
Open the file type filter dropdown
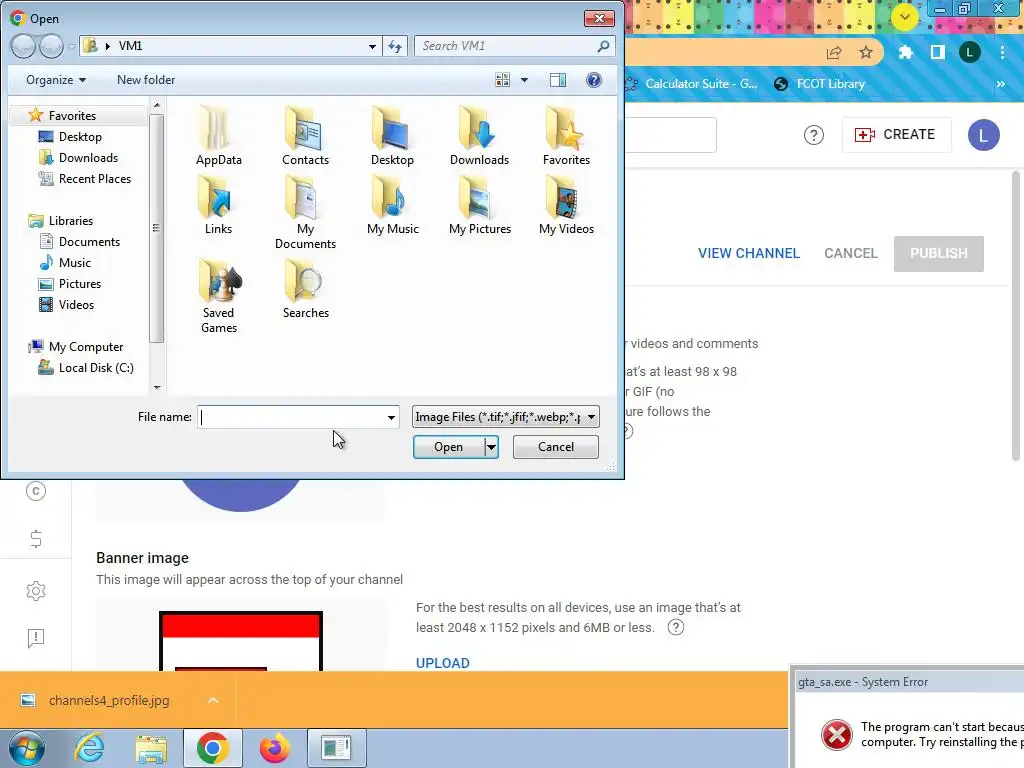pos(505,417)
